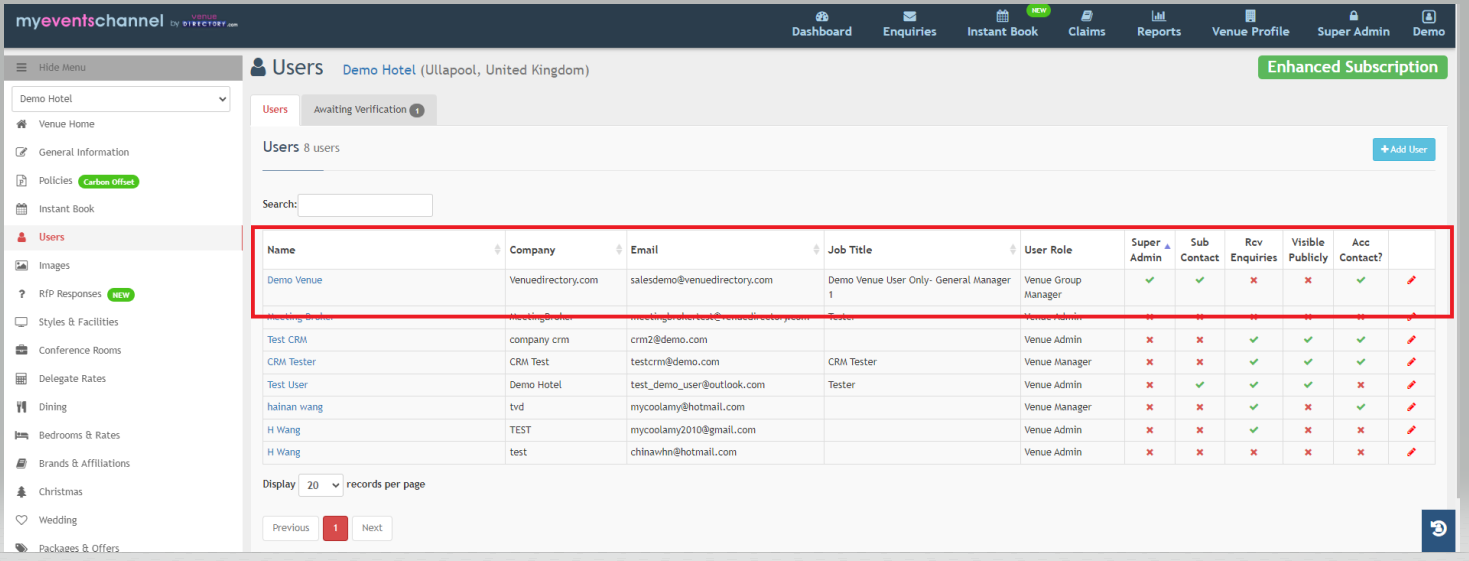Open the Reports chart icon

tap(1159, 16)
